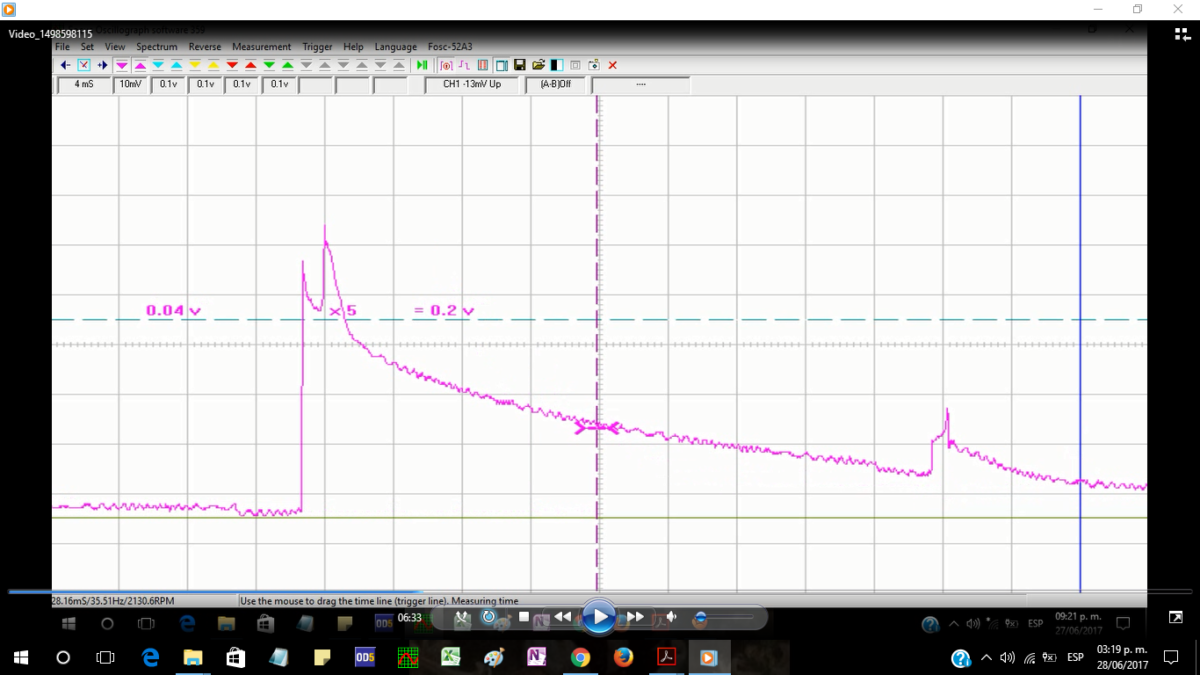The image size is (1200, 675).
Task: Click the magenta channel down-arrow icon
Action: [122, 65]
